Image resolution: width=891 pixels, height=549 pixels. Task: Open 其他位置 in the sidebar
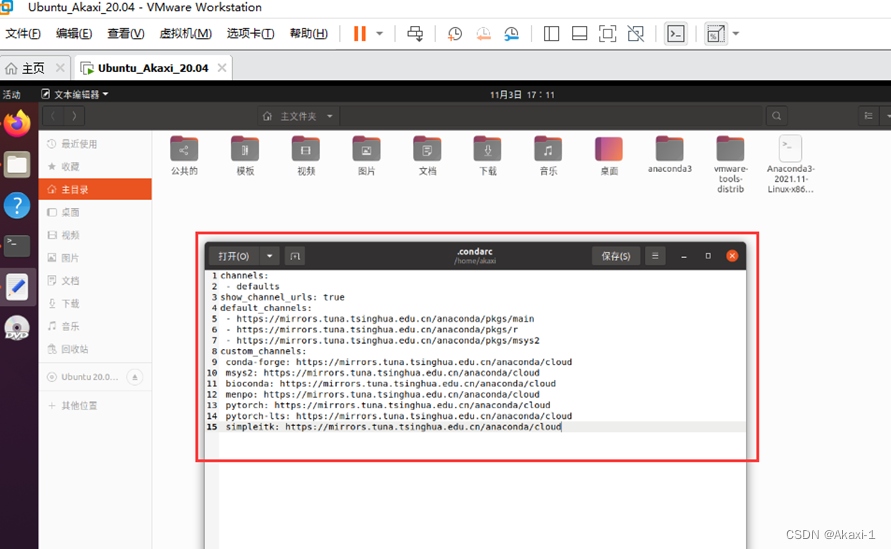(95, 405)
